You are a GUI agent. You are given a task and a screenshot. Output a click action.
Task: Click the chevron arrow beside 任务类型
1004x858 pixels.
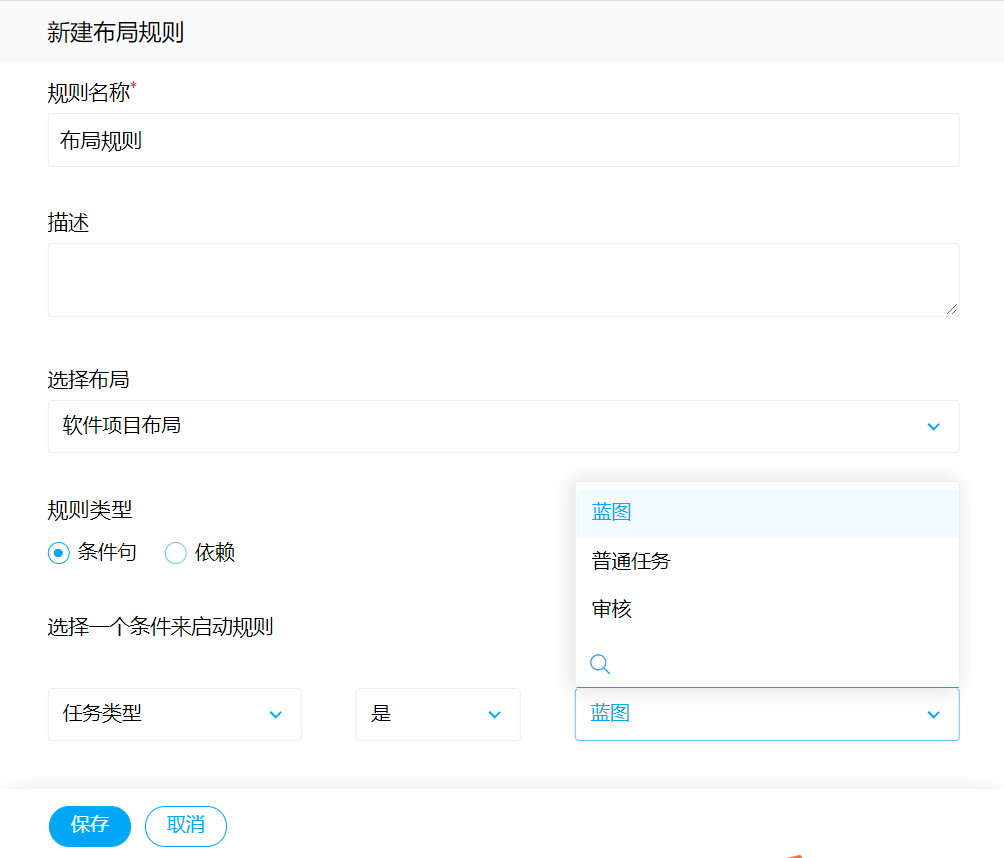coord(276,714)
